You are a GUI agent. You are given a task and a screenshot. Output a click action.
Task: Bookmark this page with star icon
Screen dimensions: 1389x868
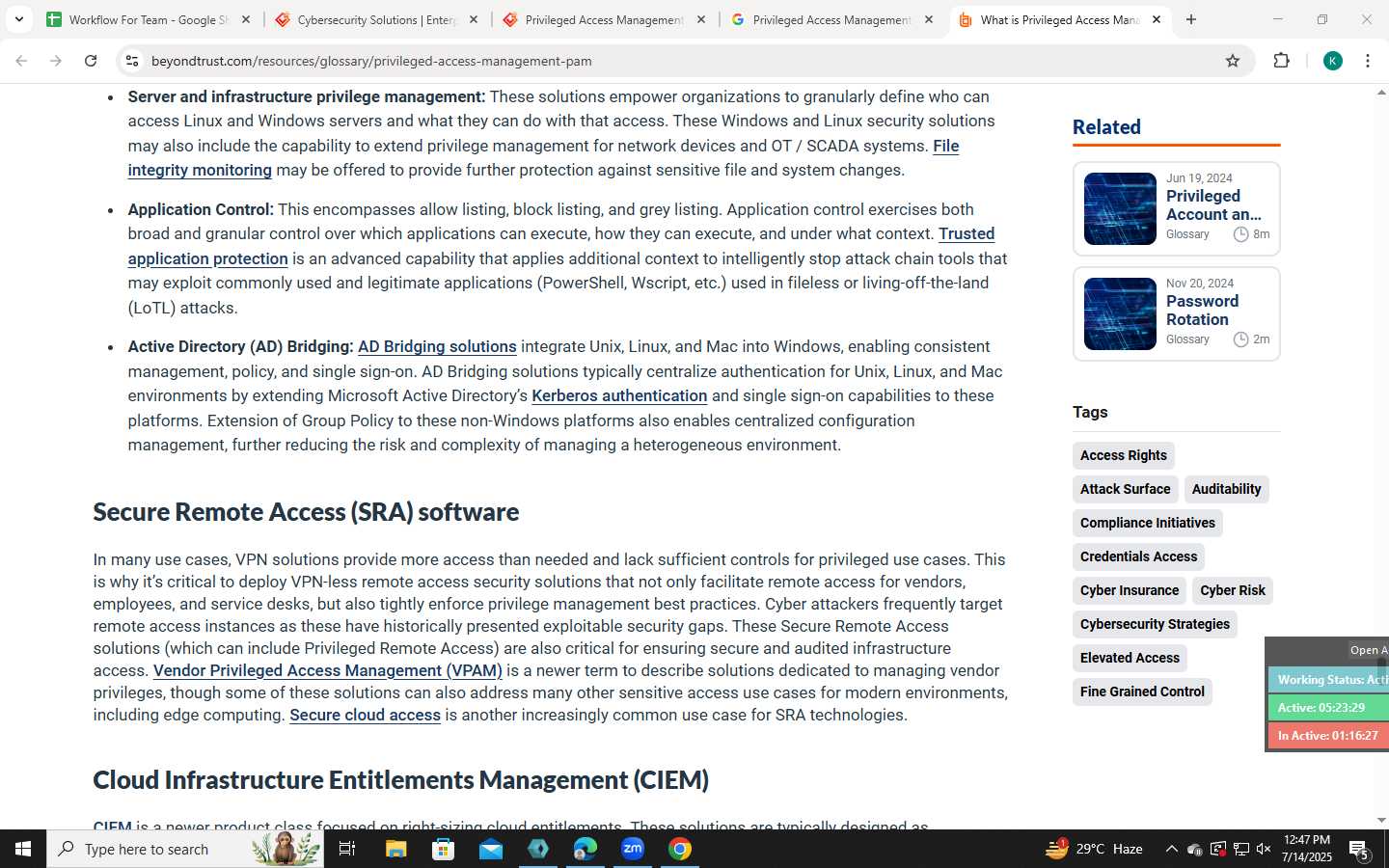point(1233,61)
